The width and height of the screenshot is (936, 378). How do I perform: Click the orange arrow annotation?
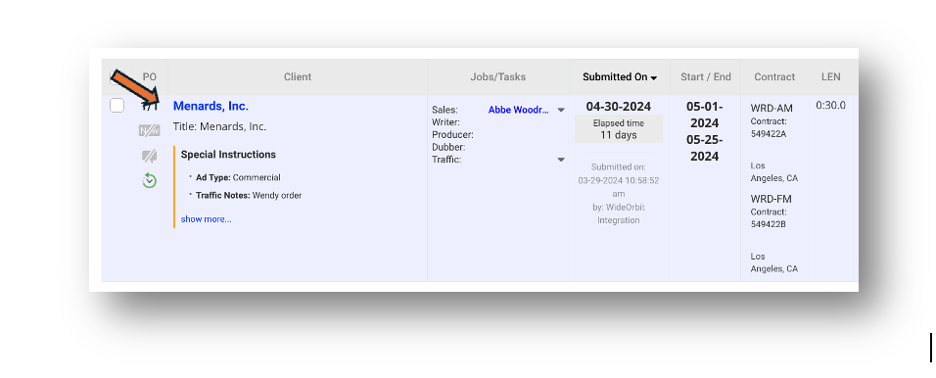(135, 88)
